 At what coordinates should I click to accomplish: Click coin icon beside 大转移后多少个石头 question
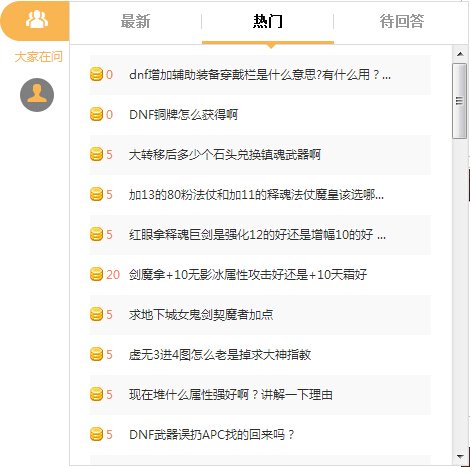[96, 154]
